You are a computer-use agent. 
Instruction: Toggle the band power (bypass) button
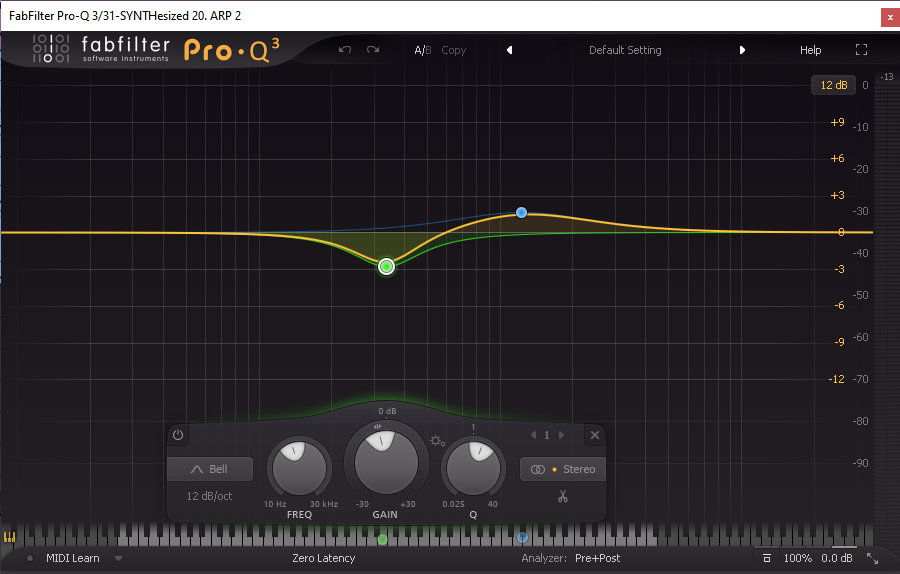(178, 435)
